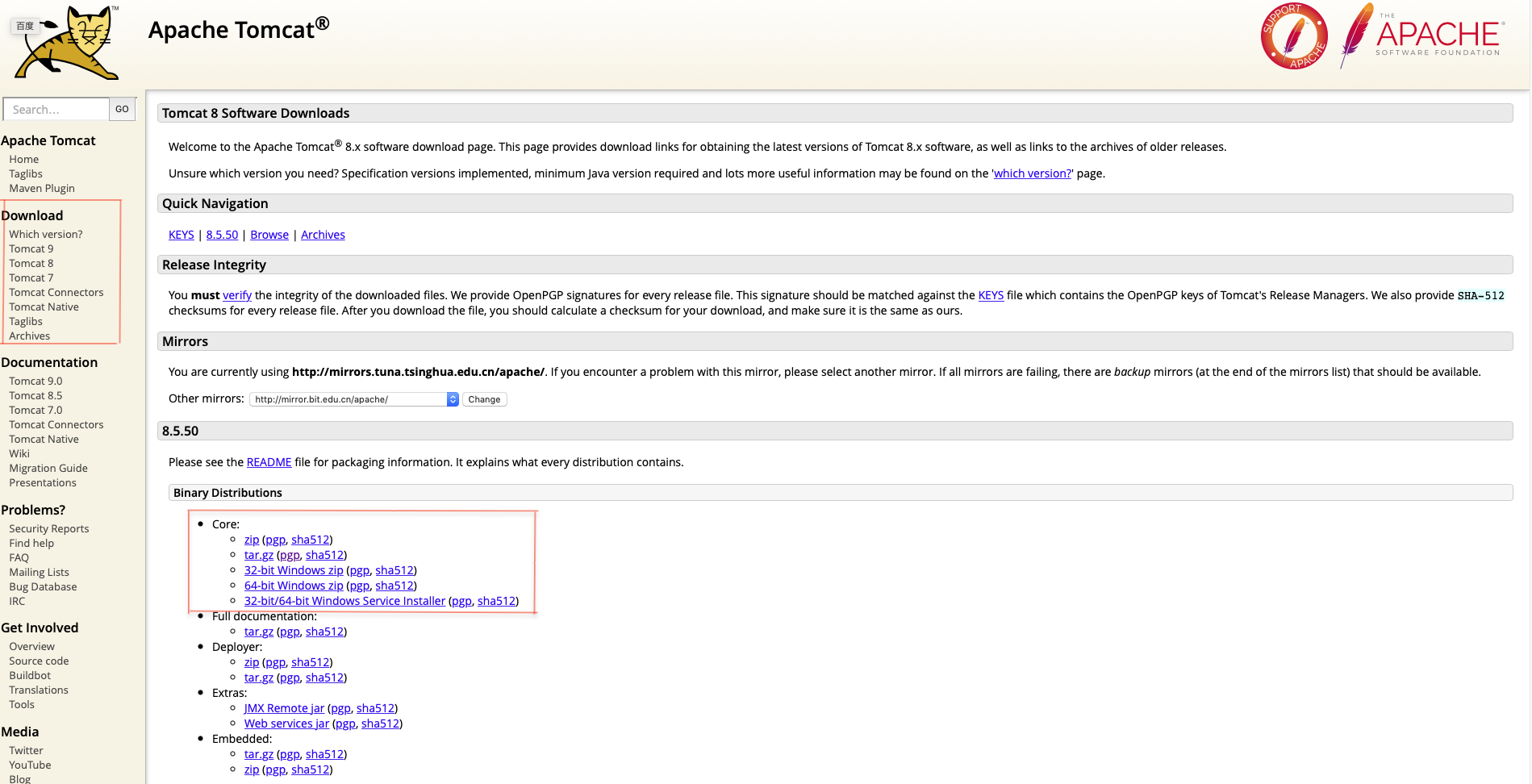Open Twitter under Media
The height and width of the screenshot is (784, 1532).
[27, 750]
